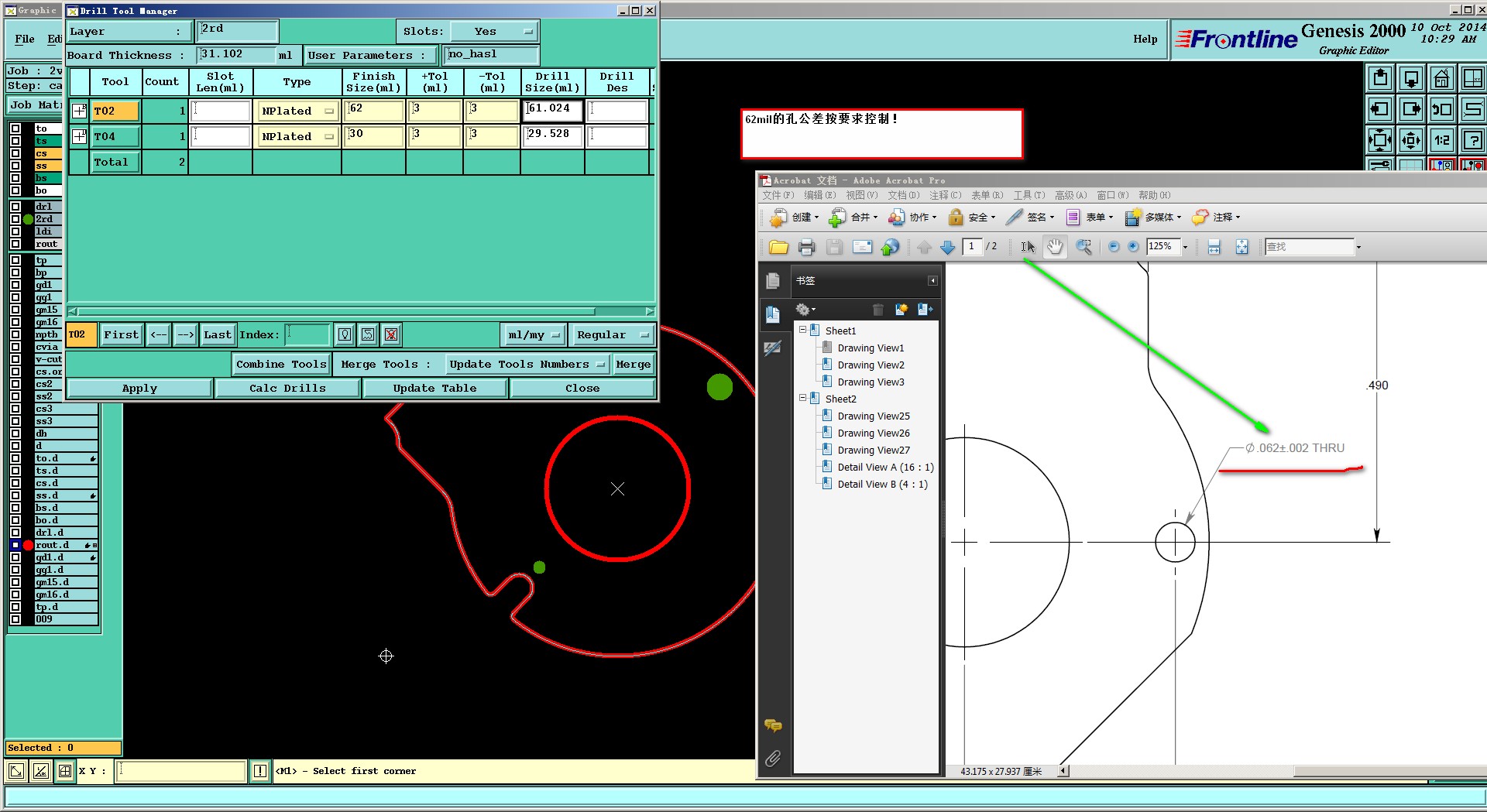This screenshot has width=1487, height=812.
Task: Click the Combine Tools button
Action: (x=281, y=365)
